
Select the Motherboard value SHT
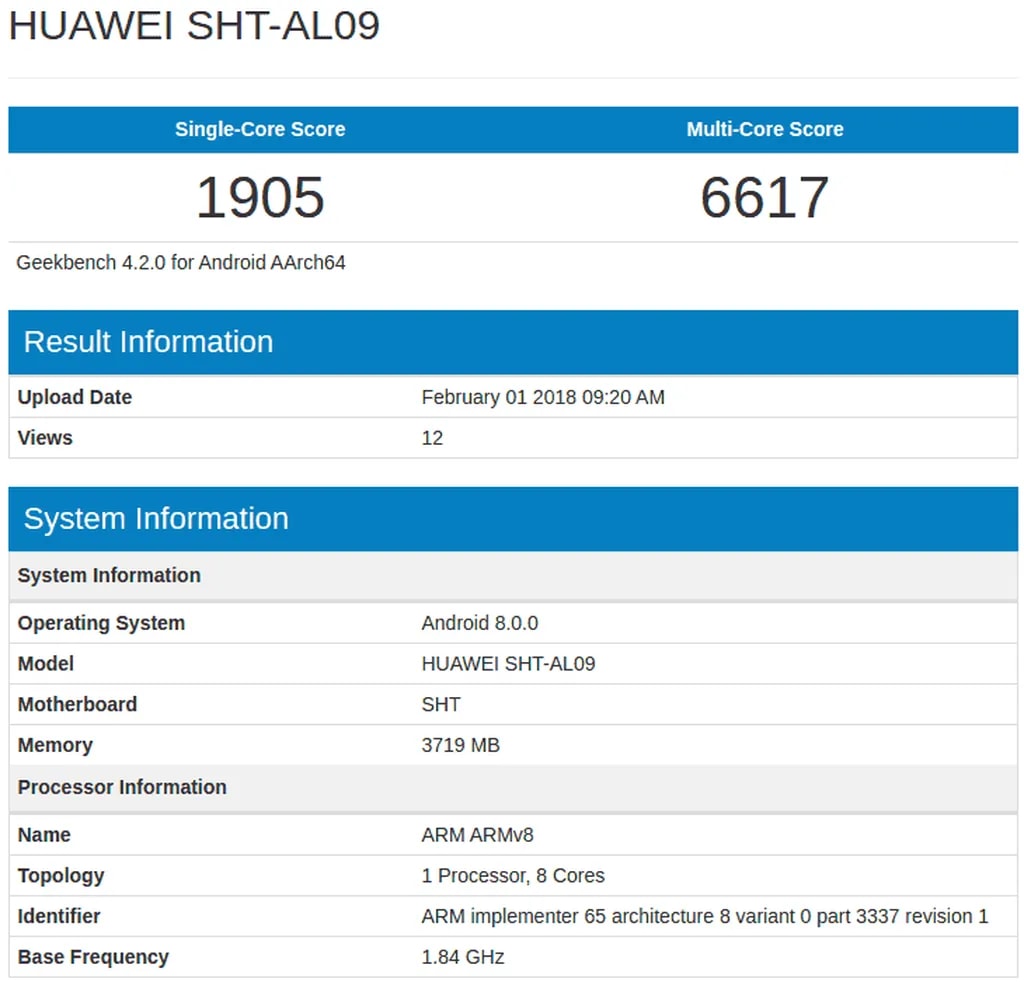click(x=441, y=704)
